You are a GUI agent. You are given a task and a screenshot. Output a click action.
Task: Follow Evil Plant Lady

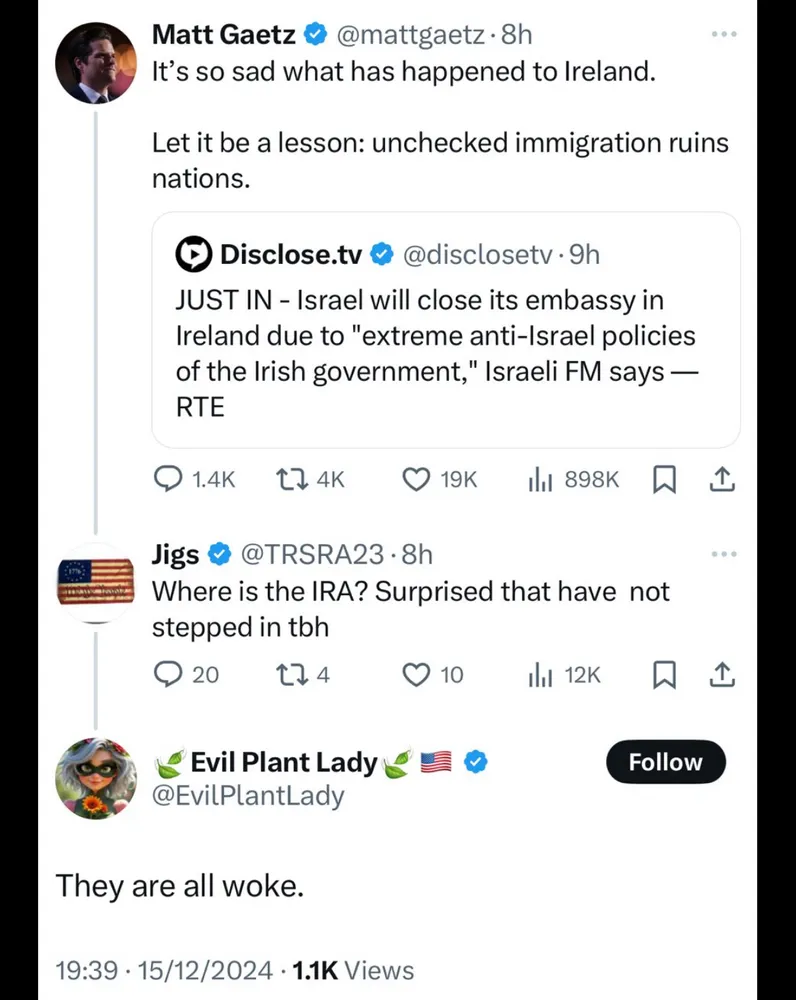[665, 762]
